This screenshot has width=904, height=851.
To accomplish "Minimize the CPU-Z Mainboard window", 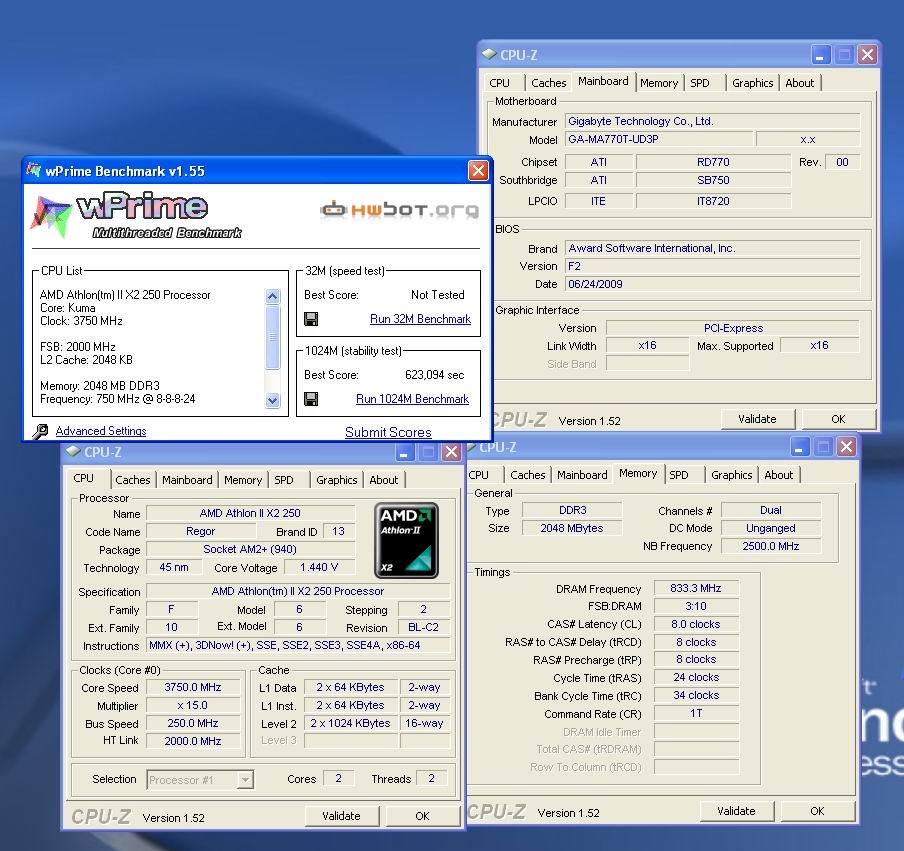I will point(820,55).
